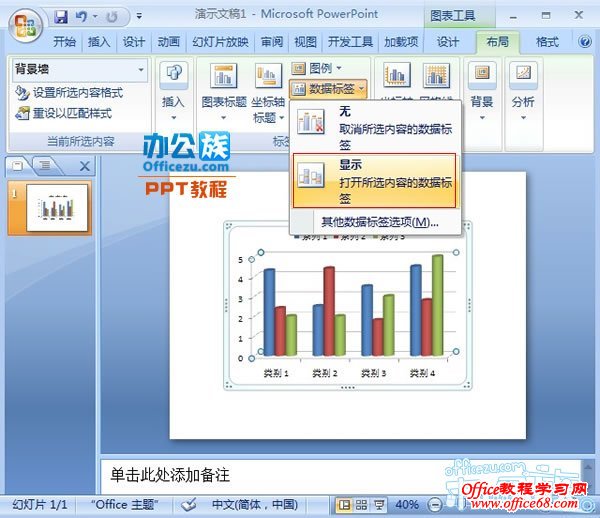Go to the 视图 tab

[x=305, y=41]
